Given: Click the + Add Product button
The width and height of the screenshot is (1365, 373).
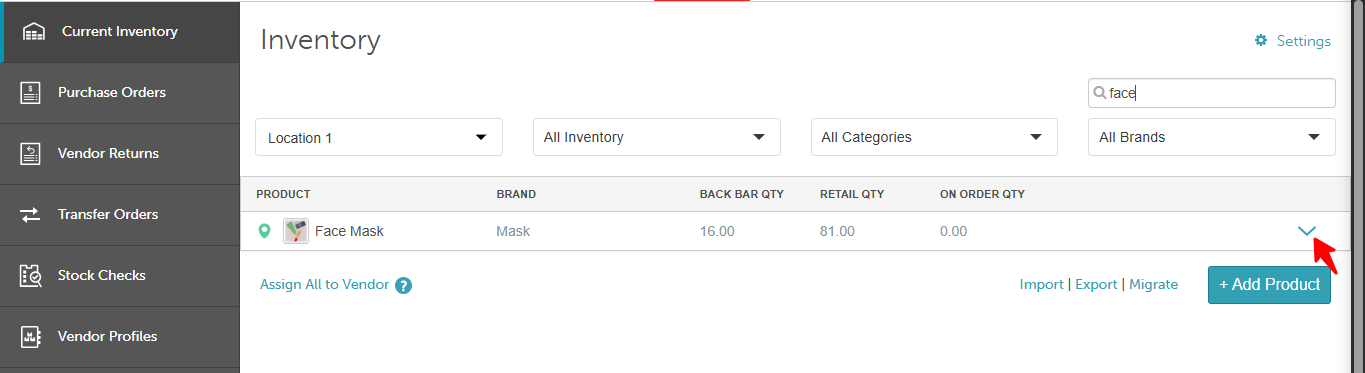Looking at the screenshot, I should (x=1269, y=284).
